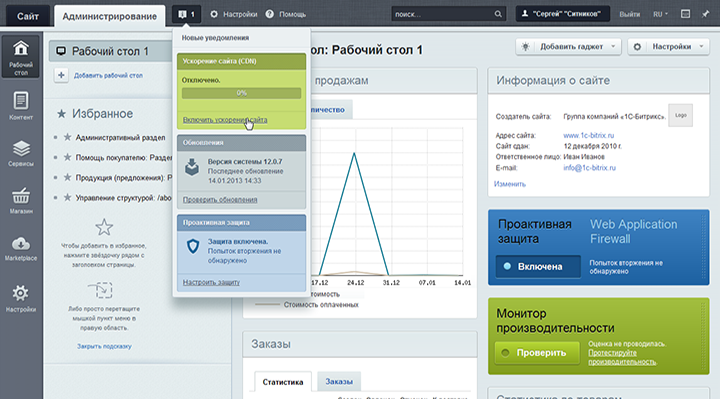Click the Ускорение сайта (CDN) header
This screenshot has width=720, height=399.
click(242, 61)
